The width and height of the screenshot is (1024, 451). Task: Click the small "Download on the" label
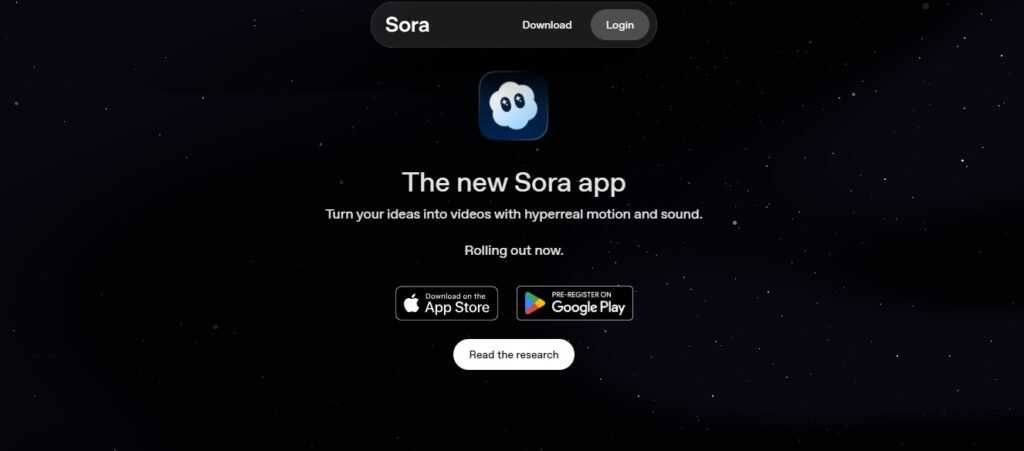tap(455, 296)
